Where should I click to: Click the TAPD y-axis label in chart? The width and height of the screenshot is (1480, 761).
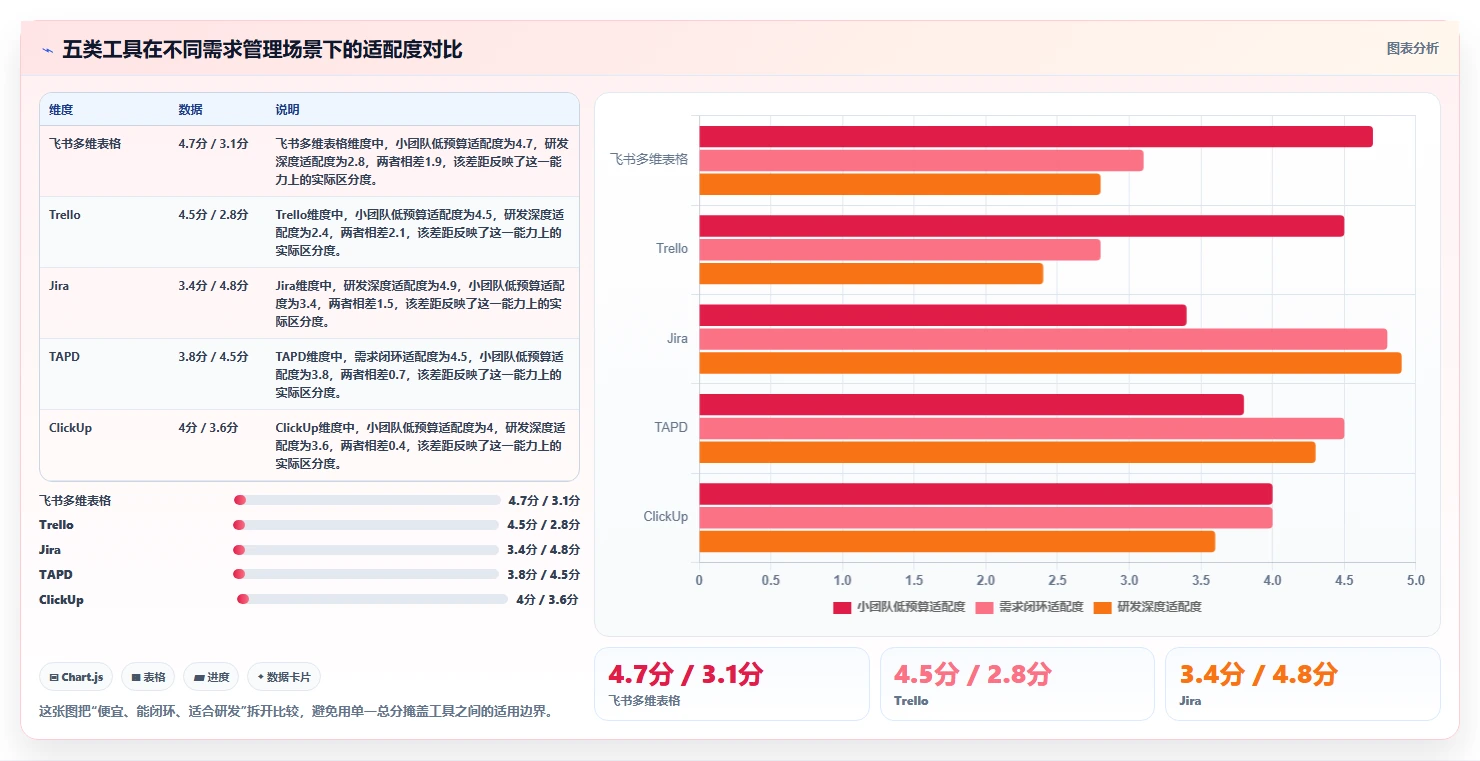[671, 427]
